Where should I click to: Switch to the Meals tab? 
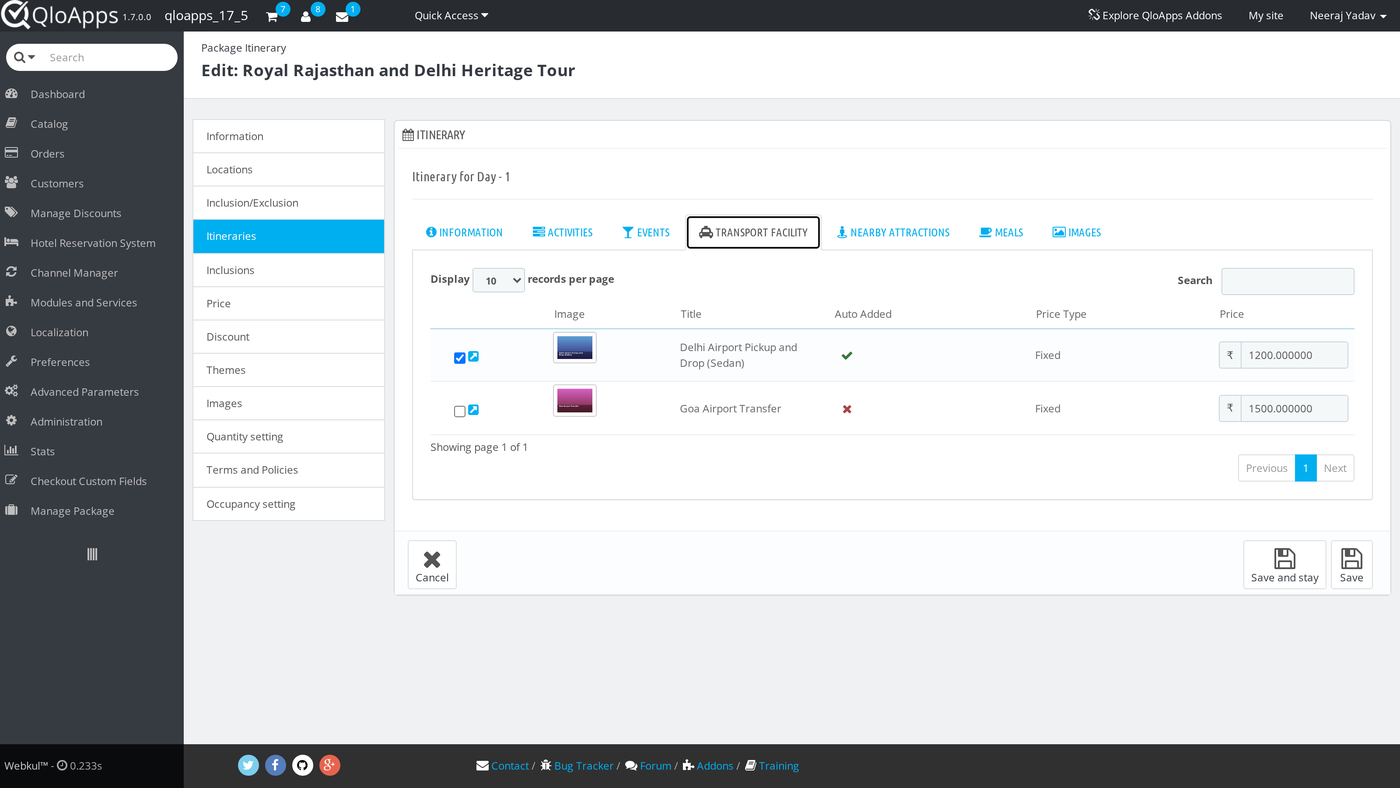(x=1001, y=232)
